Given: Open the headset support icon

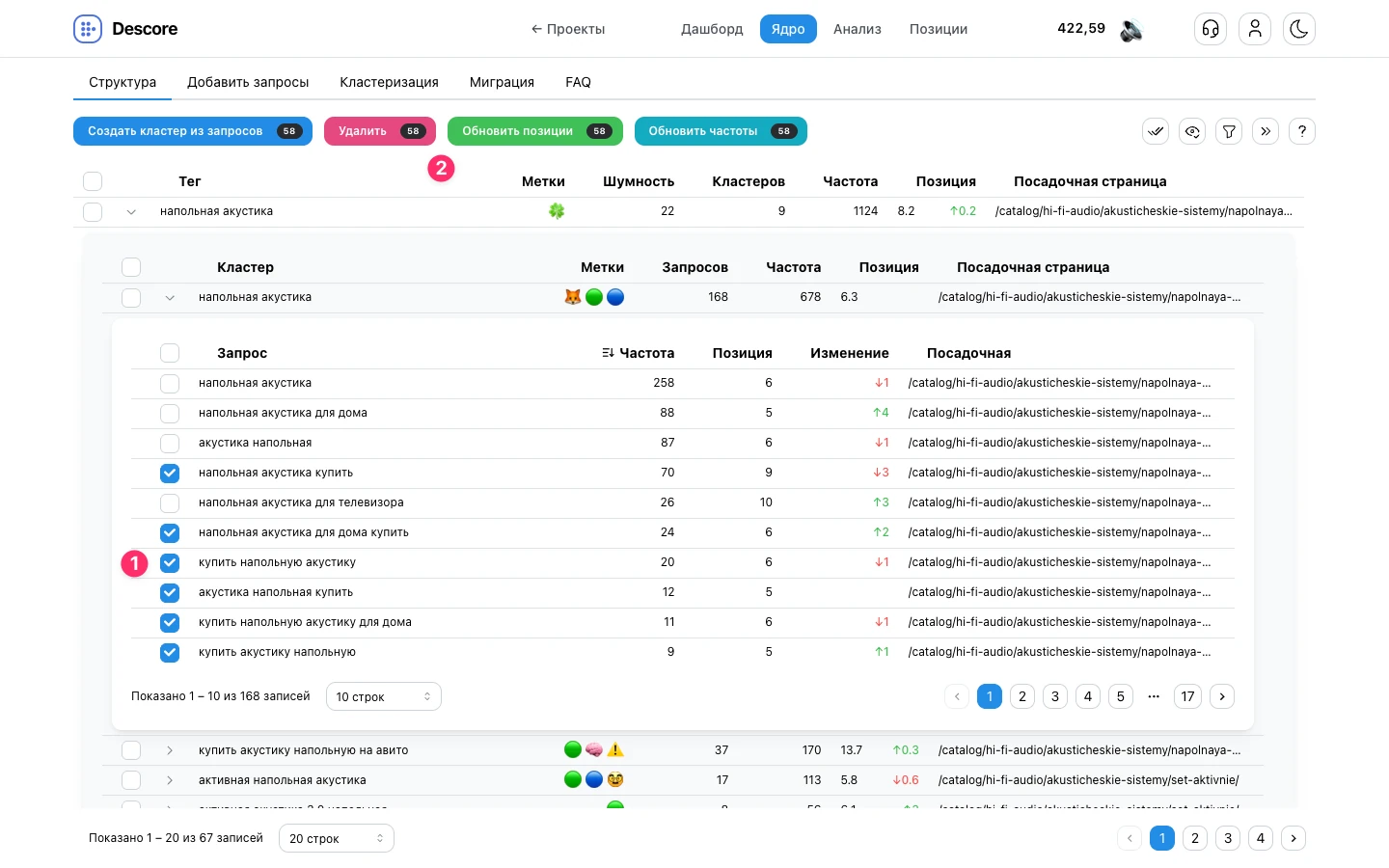Looking at the screenshot, I should click(x=1211, y=29).
